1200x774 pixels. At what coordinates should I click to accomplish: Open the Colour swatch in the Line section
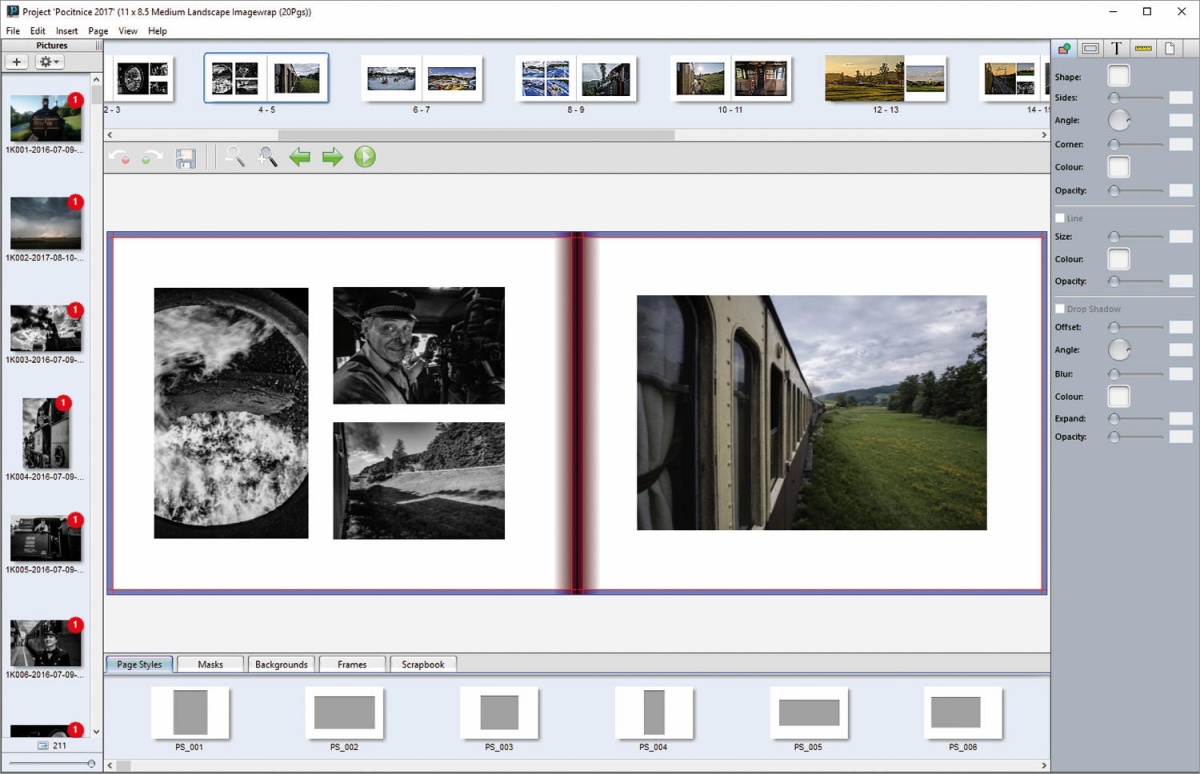click(1119, 259)
